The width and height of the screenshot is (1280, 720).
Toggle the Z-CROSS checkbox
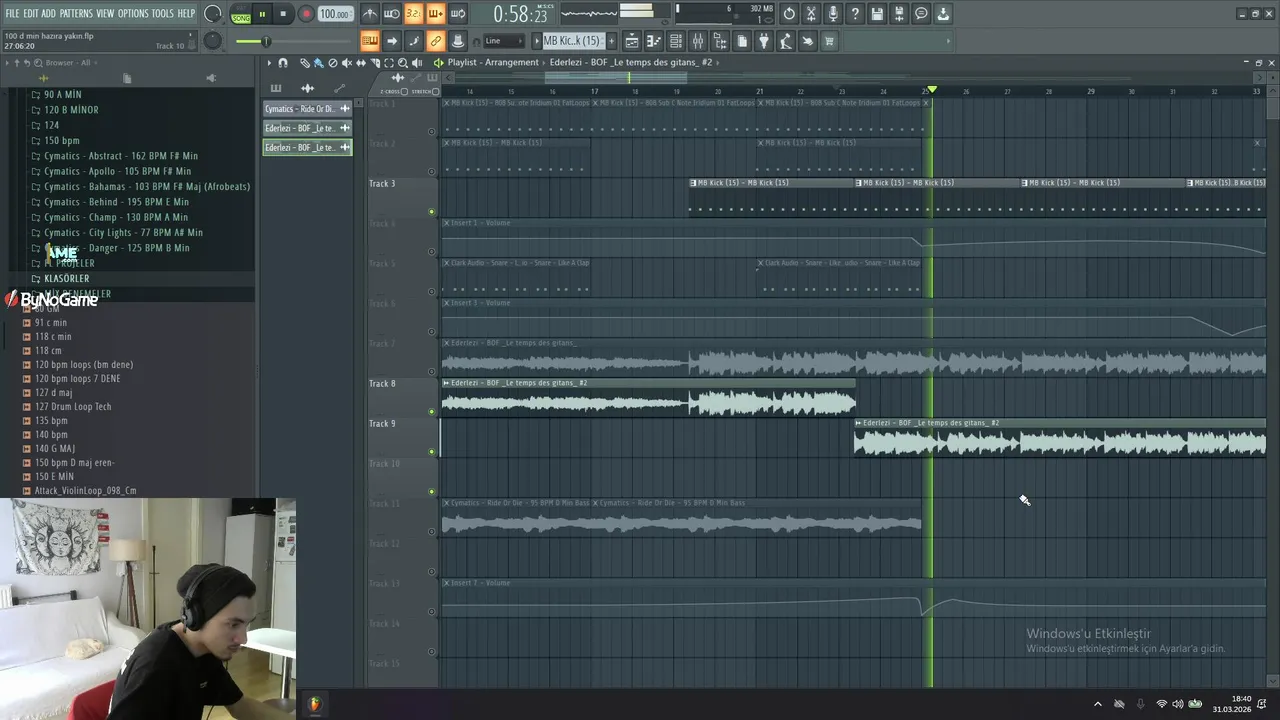click(x=404, y=92)
